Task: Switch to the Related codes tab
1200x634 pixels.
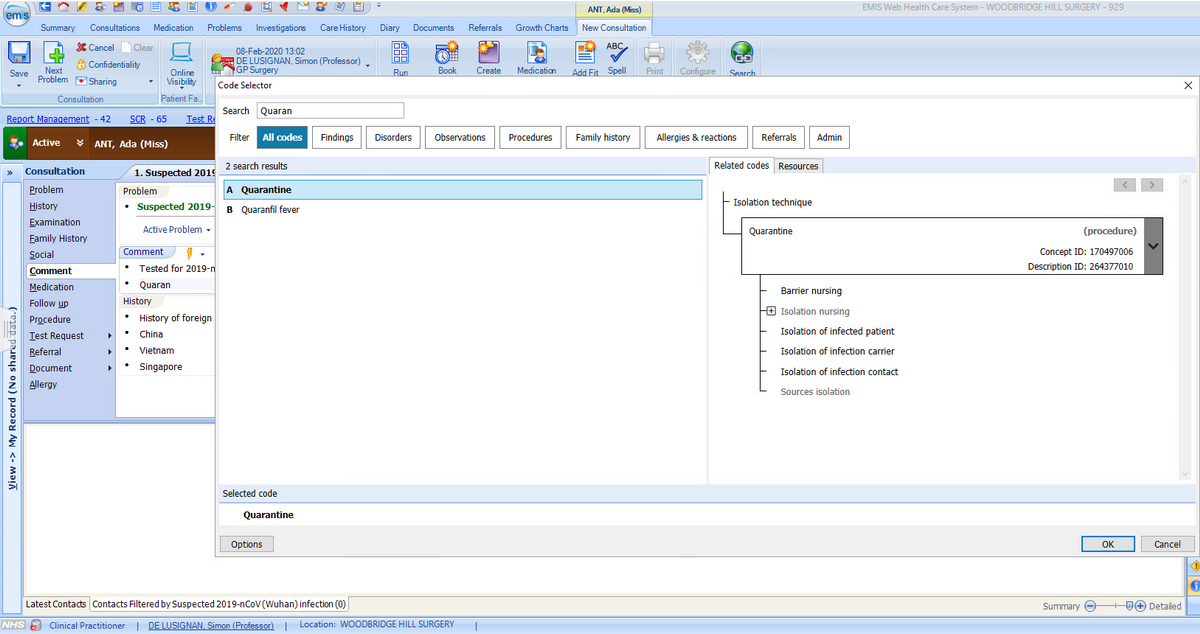Action: tap(742, 165)
